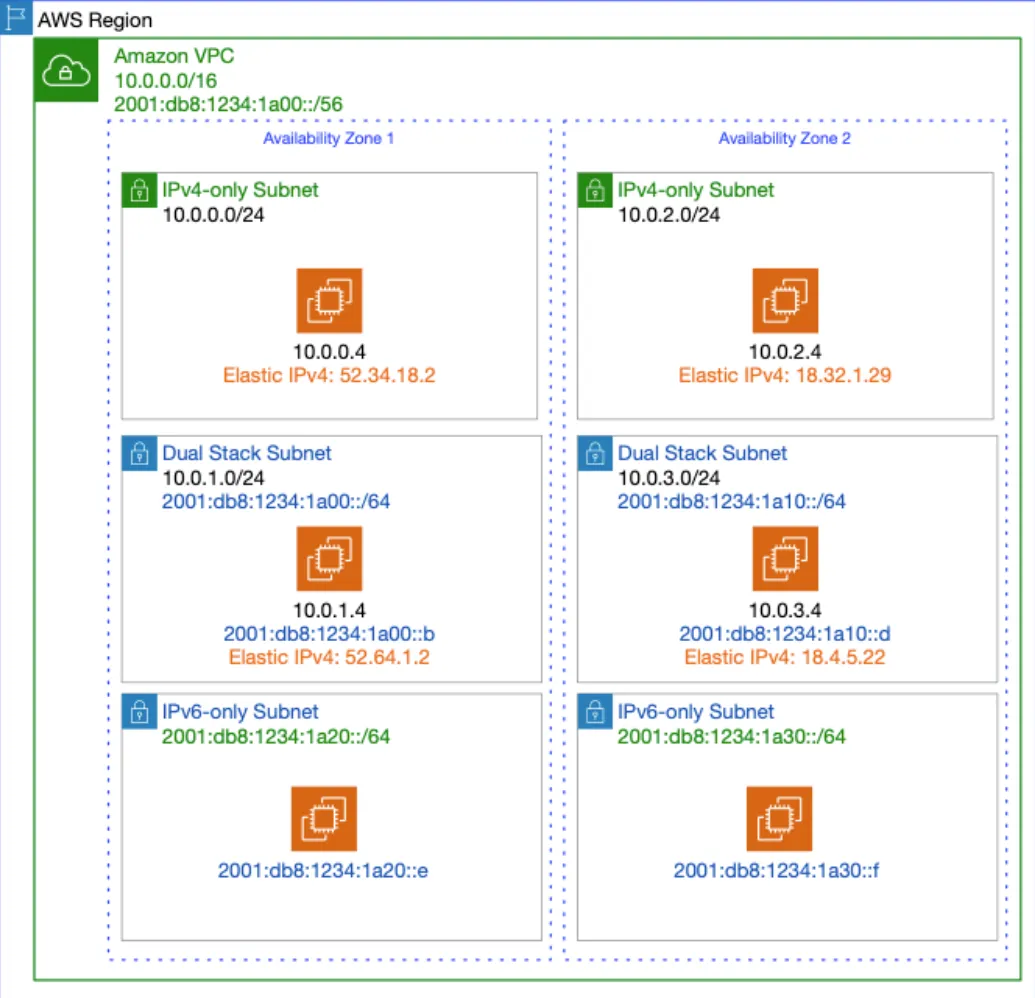Click the lock icon of Dual Stack Subnet 10.0.1.0/24
1035x998 pixels.
point(139,453)
